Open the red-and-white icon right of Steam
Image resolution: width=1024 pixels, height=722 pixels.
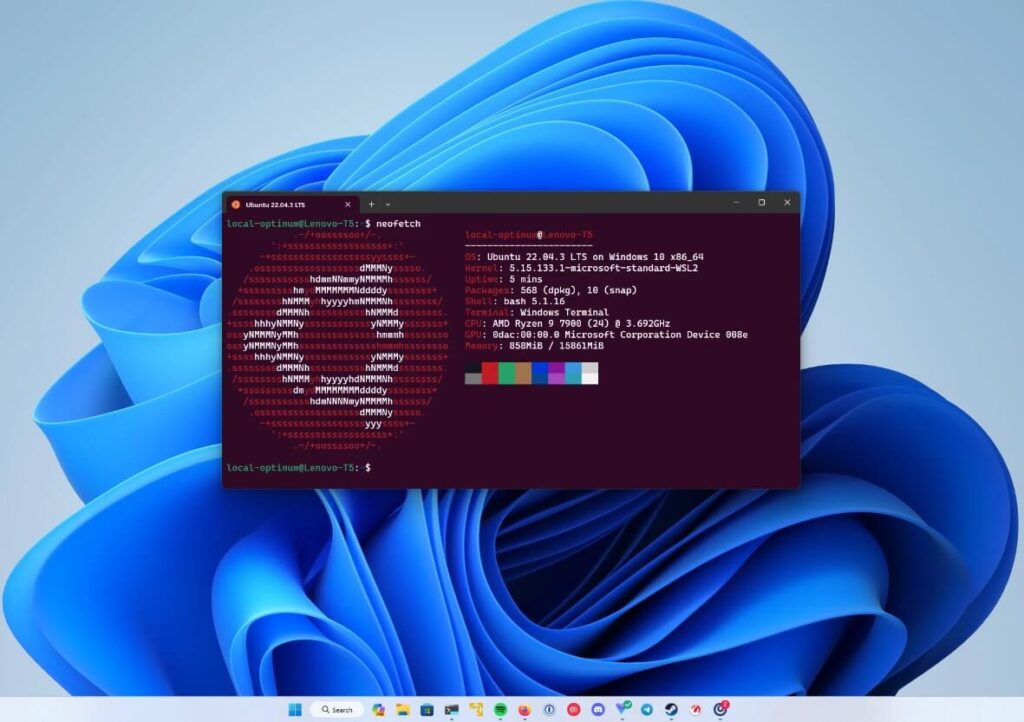(x=696, y=710)
